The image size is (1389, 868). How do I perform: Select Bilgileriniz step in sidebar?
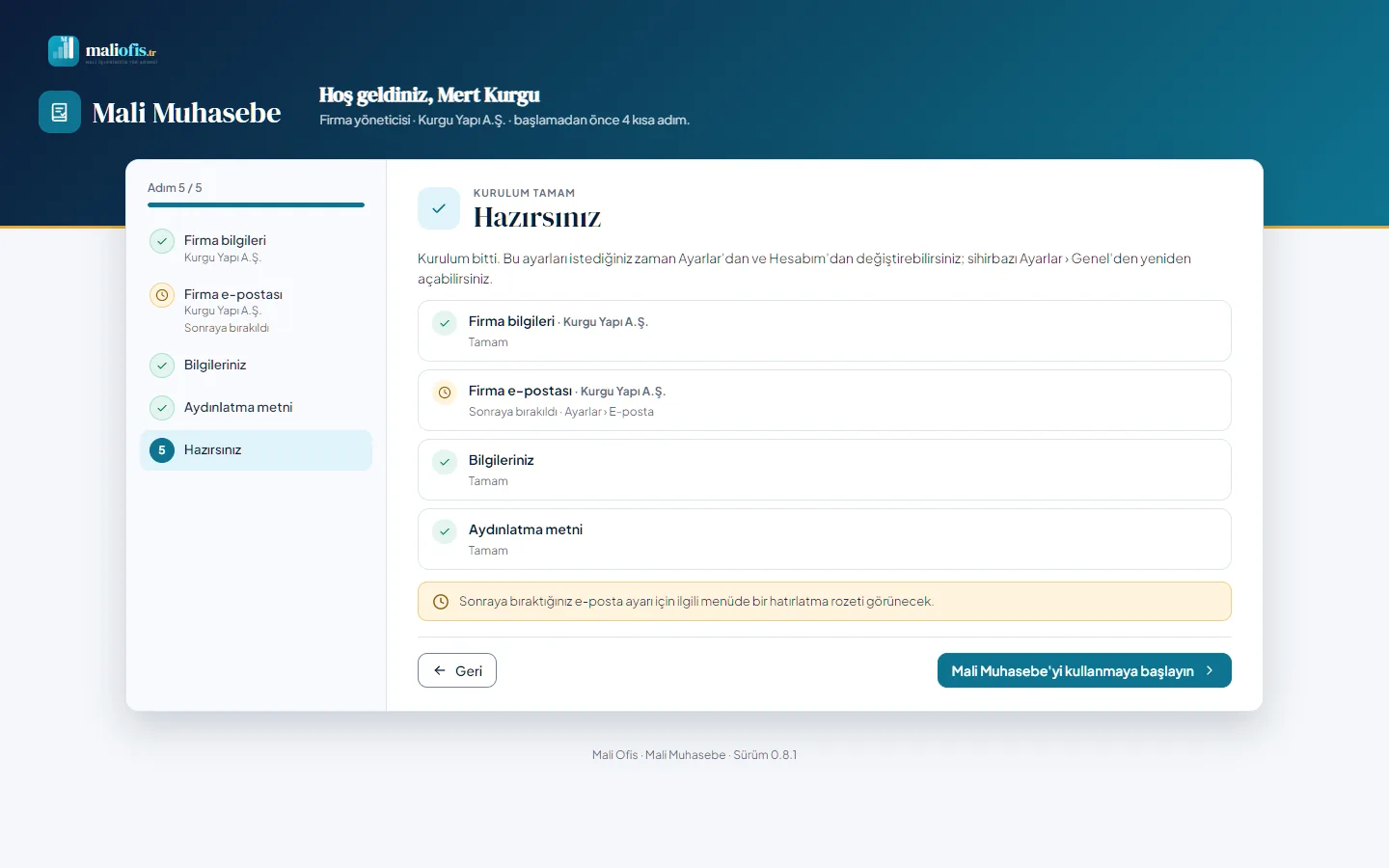point(256,366)
